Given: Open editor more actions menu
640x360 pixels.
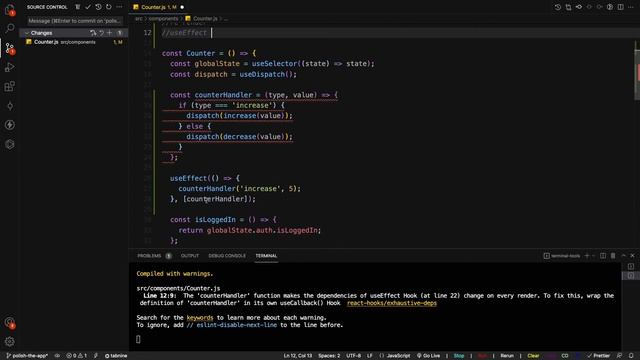Looking at the screenshot, I should [x=631, y=7].
